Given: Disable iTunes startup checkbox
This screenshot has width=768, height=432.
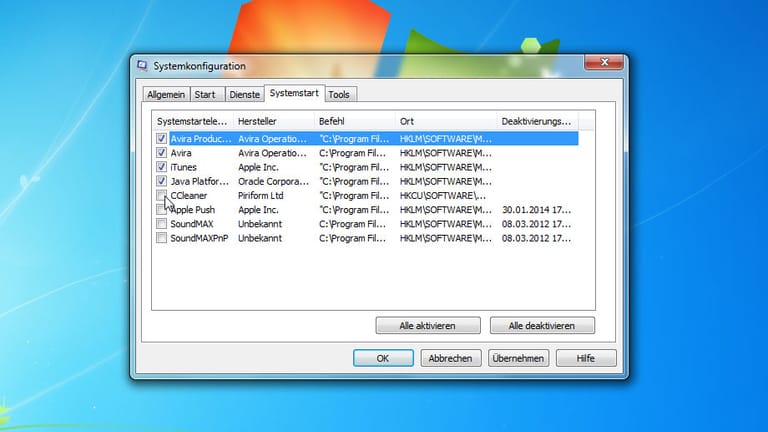Looking at the screenshot, I should coord(161,167).
